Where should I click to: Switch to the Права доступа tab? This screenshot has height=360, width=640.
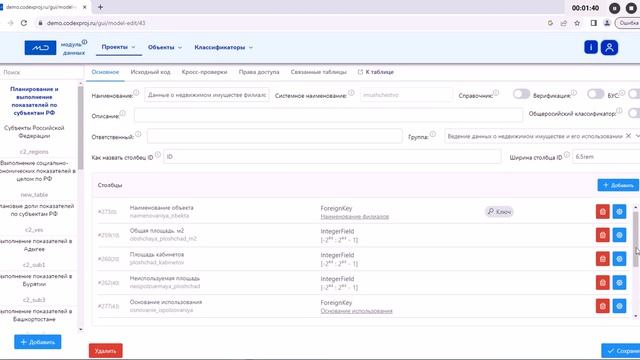259,72
